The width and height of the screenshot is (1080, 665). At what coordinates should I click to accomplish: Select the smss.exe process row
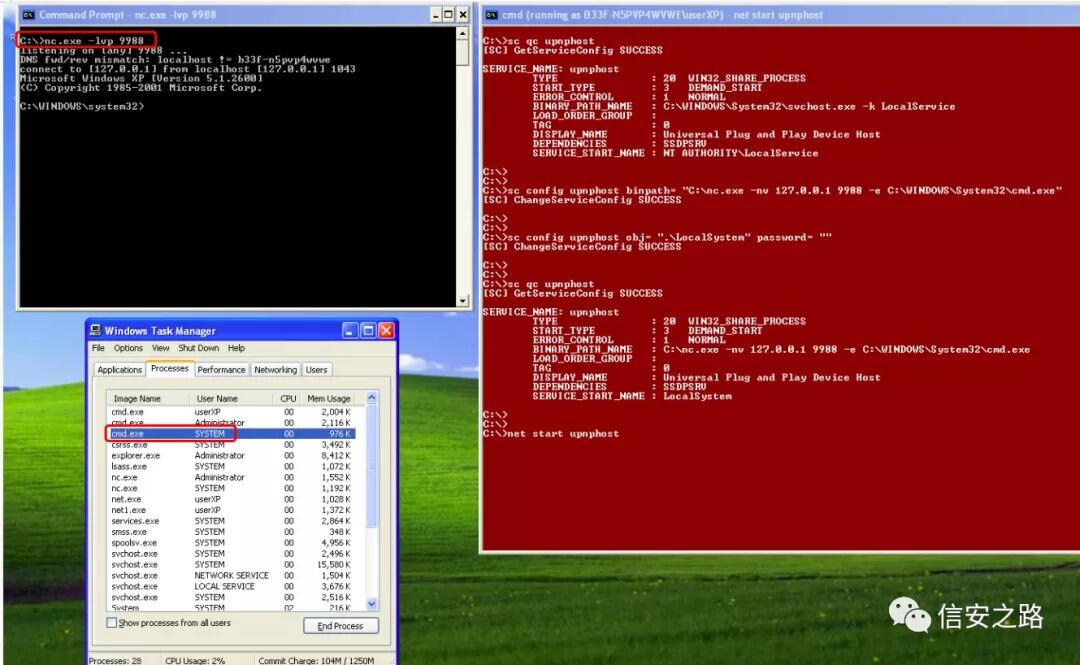point(231,532)
